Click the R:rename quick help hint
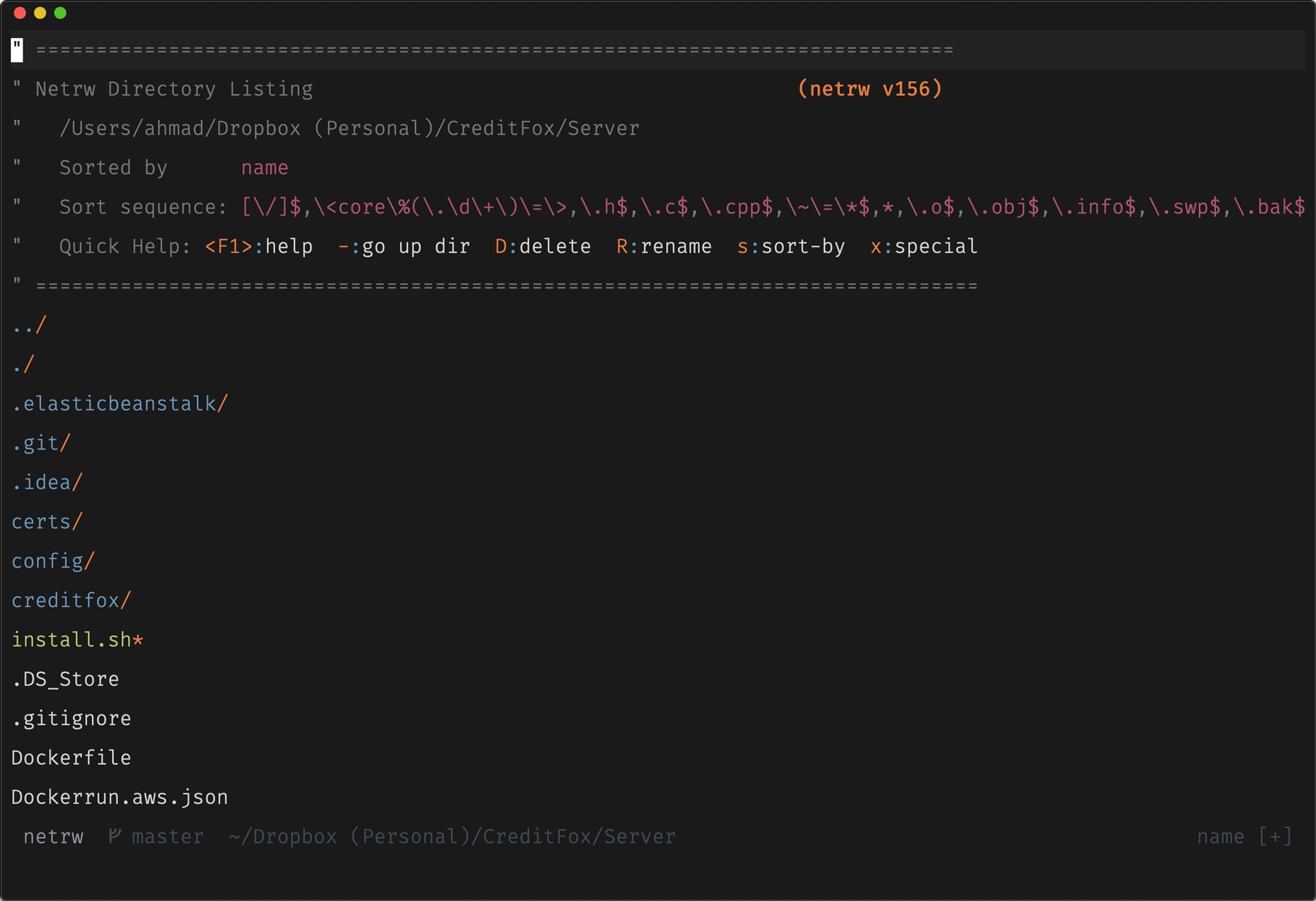The height and width of the screenshot is (901, 1316). click(665, 246)
